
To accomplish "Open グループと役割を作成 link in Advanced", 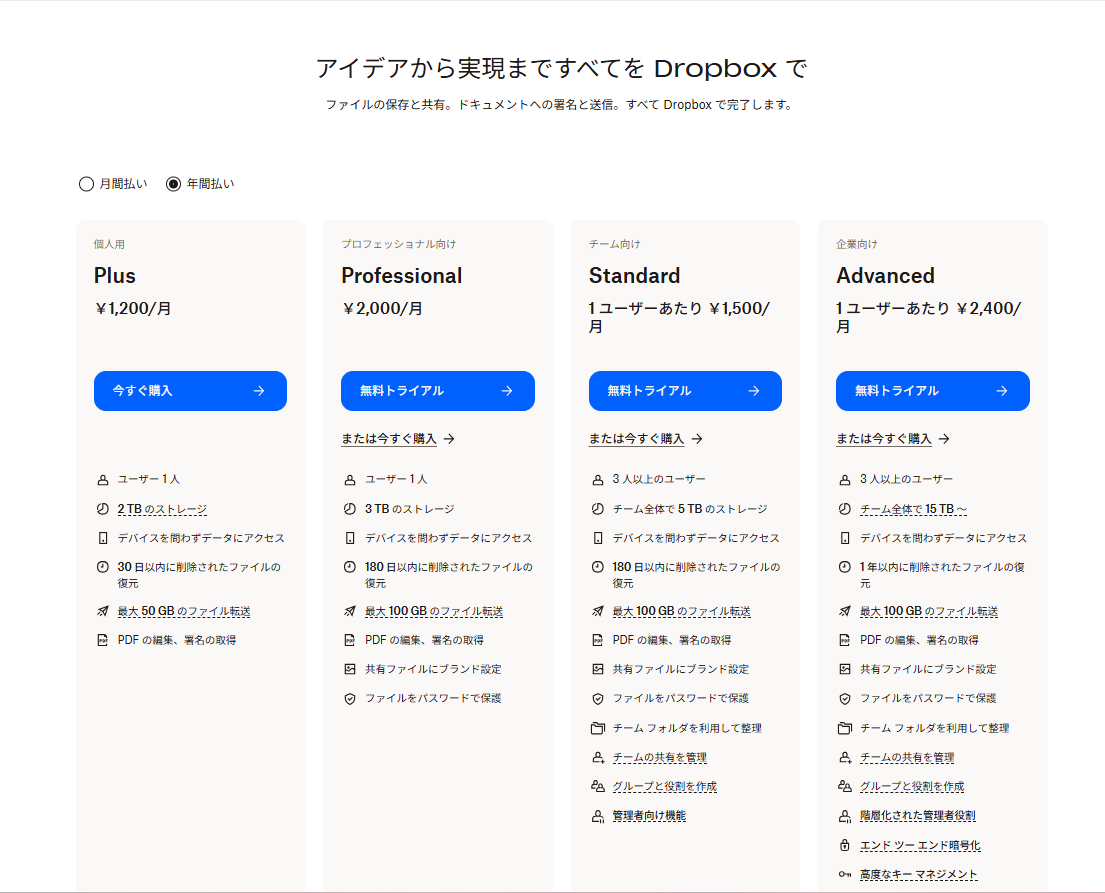I will point(912,787).
